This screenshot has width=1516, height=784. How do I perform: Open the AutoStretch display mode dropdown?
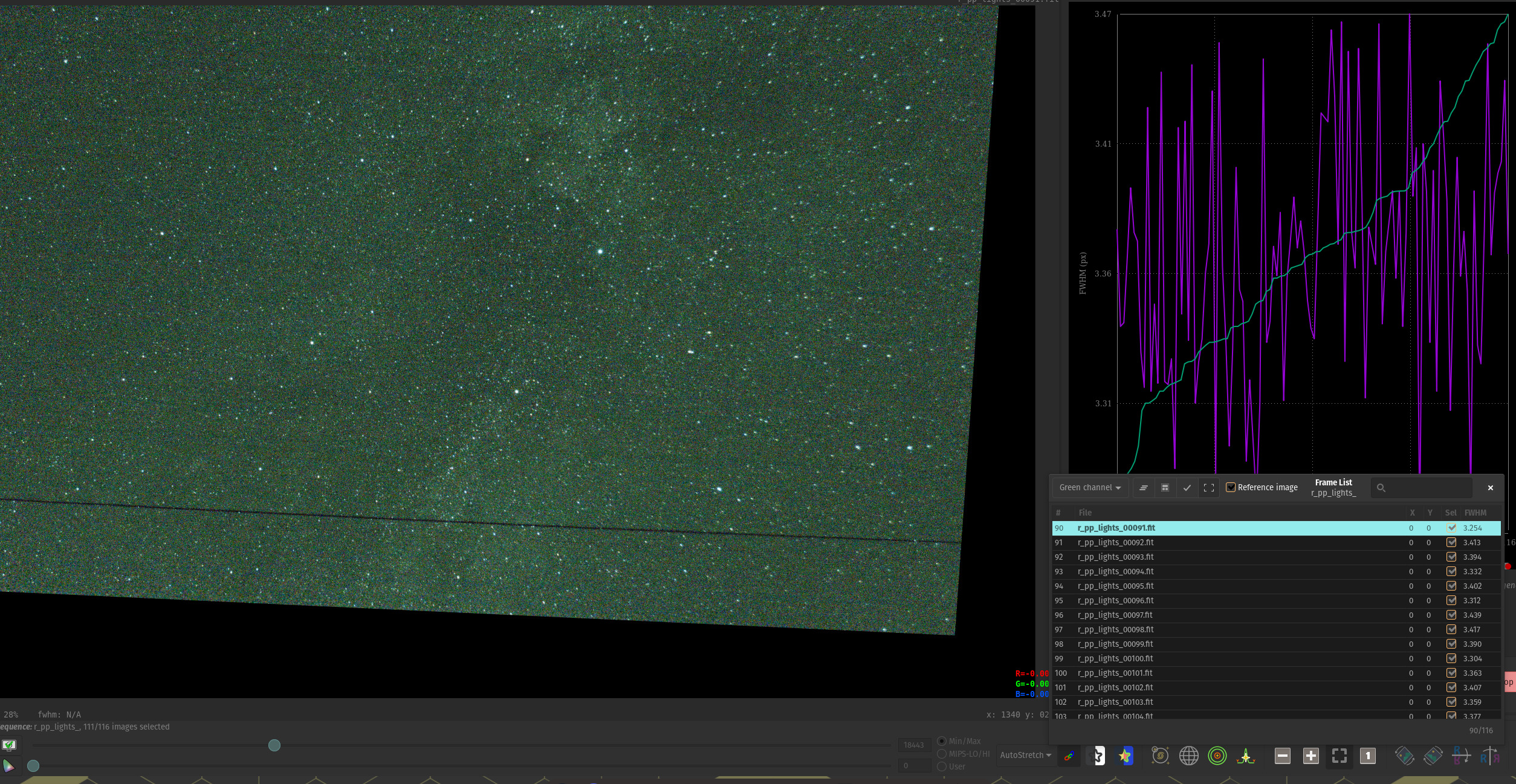pos(1025,755)
